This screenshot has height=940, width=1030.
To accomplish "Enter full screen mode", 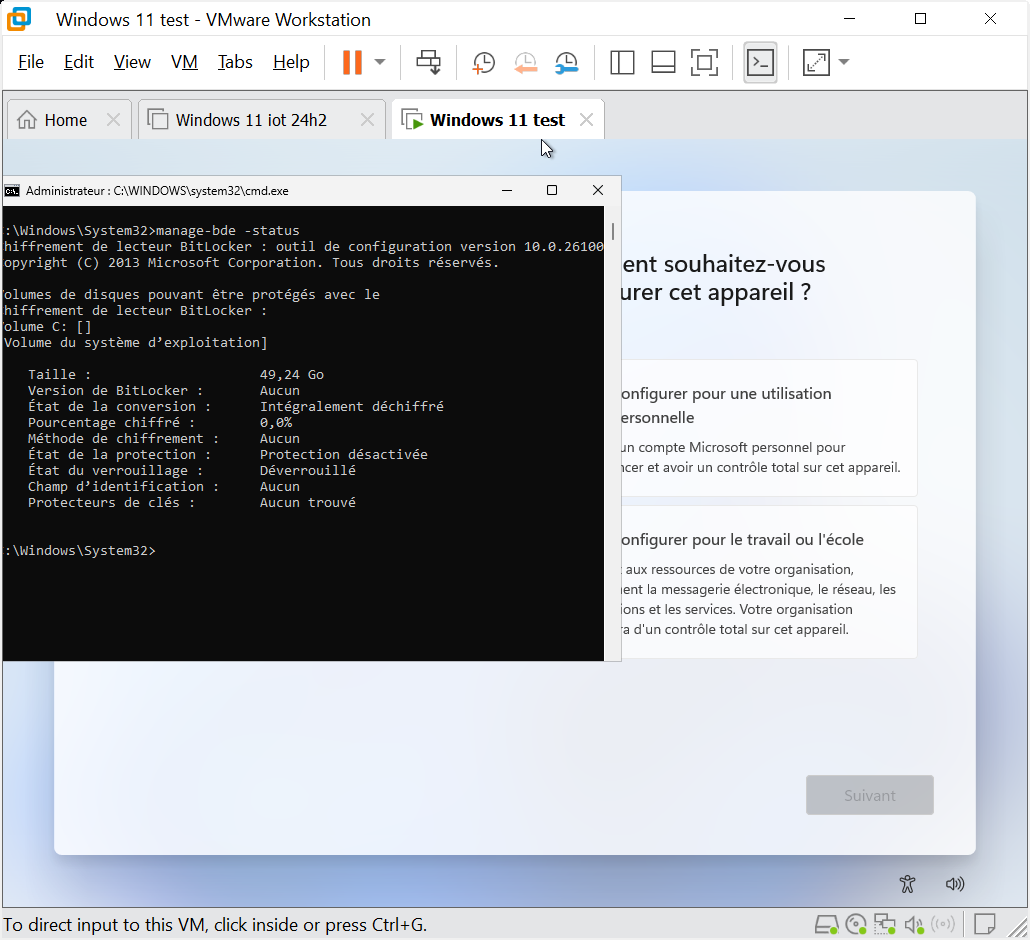I will (704, 62).
